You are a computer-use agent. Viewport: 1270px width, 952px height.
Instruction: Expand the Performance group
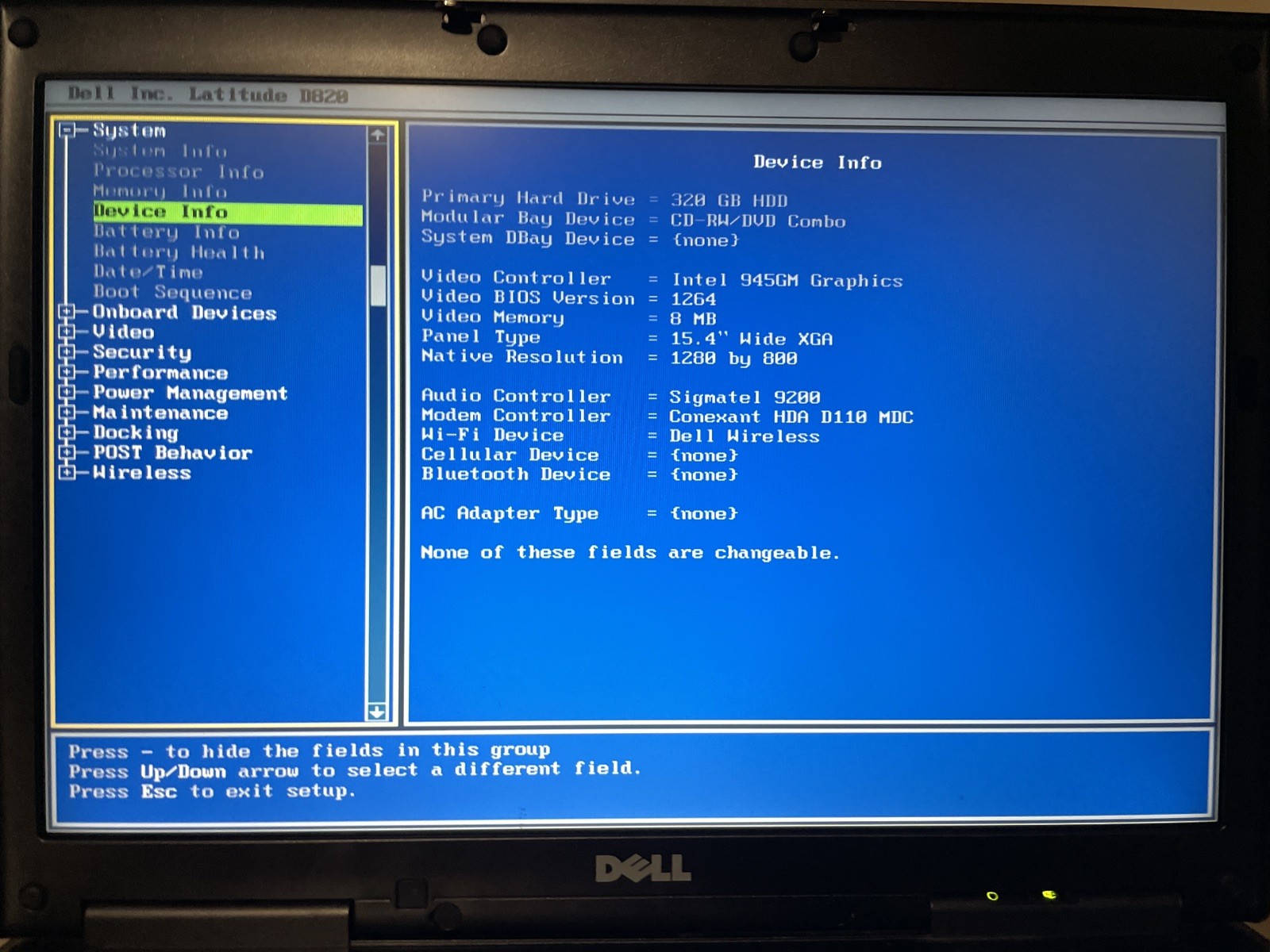tap(67, 372)
